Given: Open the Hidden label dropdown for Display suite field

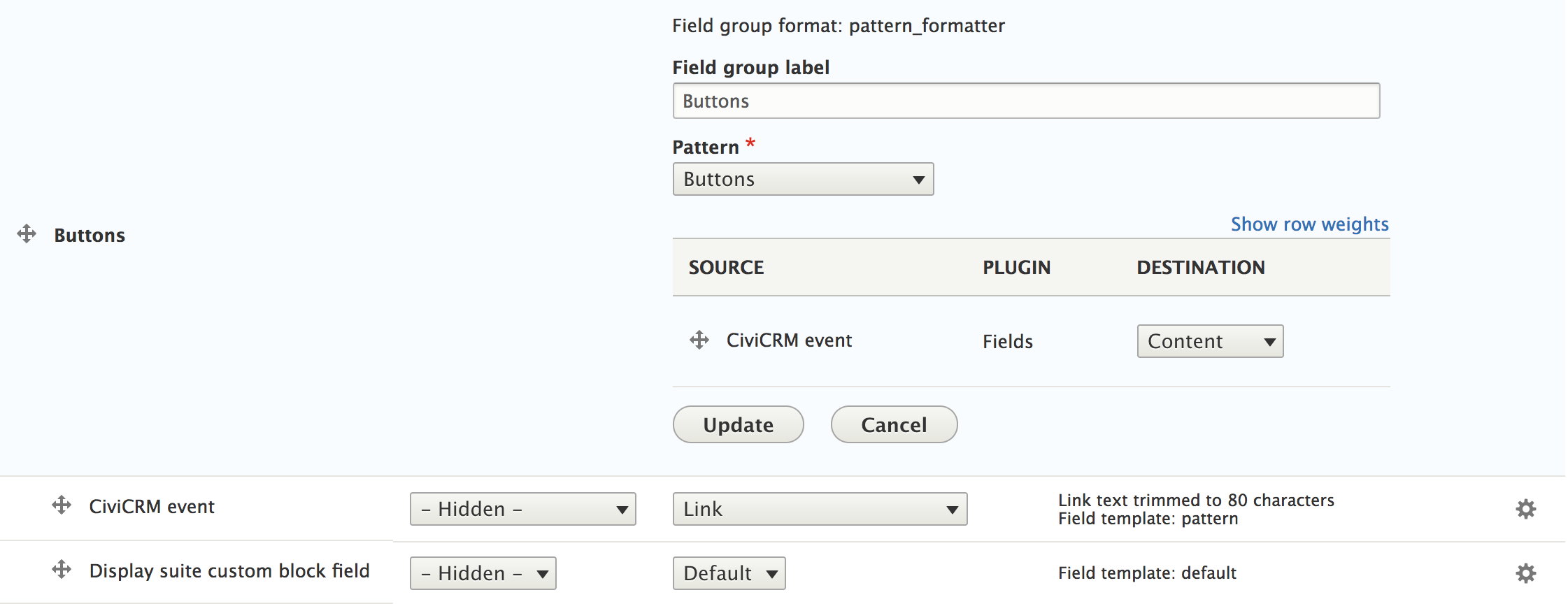Looking at the screenshot, I should click(483, 573).
